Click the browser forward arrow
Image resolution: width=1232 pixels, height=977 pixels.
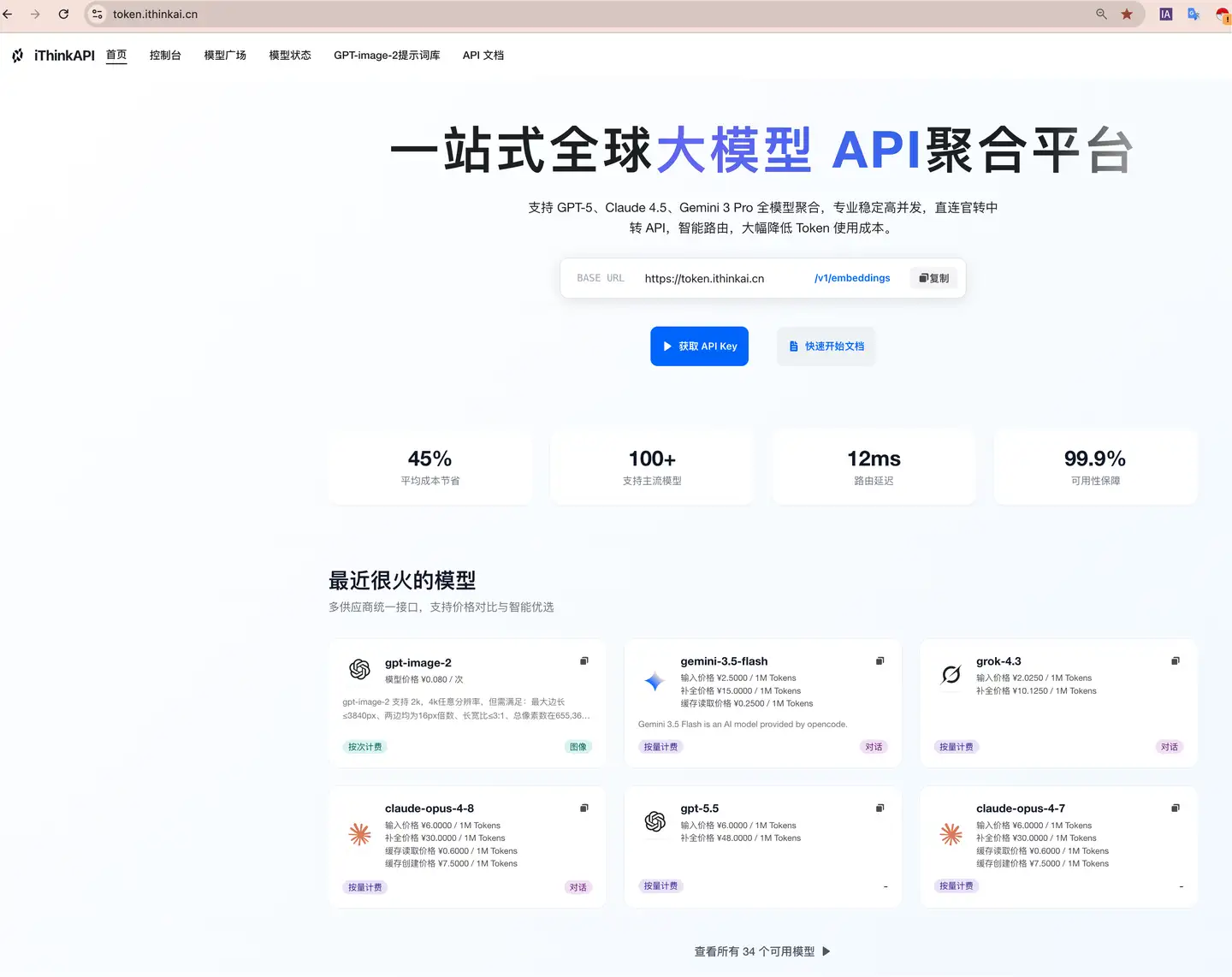(35, 15)
